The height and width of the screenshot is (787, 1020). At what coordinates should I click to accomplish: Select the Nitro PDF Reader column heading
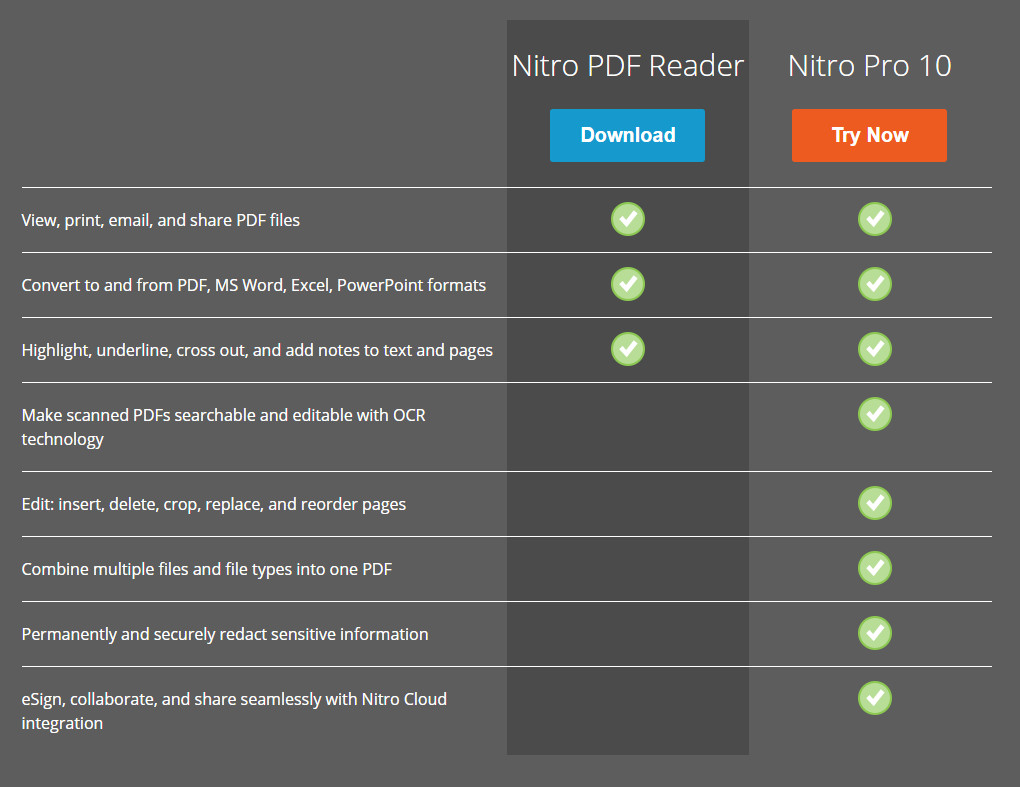tap(628, 66)
